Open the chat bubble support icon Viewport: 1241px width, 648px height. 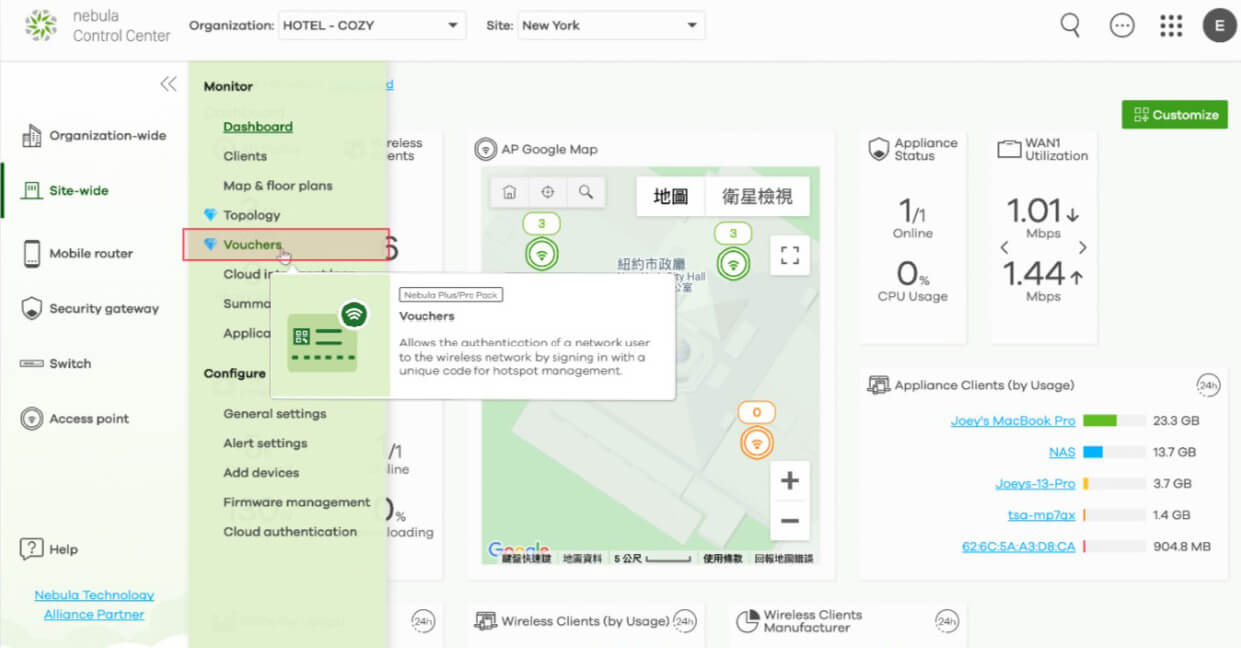coord(1122,26)
